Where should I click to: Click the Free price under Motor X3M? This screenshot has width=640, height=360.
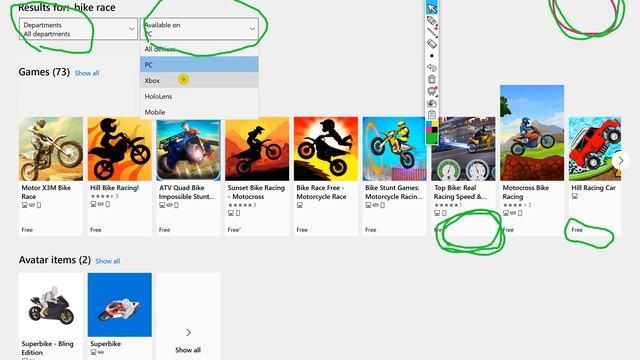(x=27, y=230)
